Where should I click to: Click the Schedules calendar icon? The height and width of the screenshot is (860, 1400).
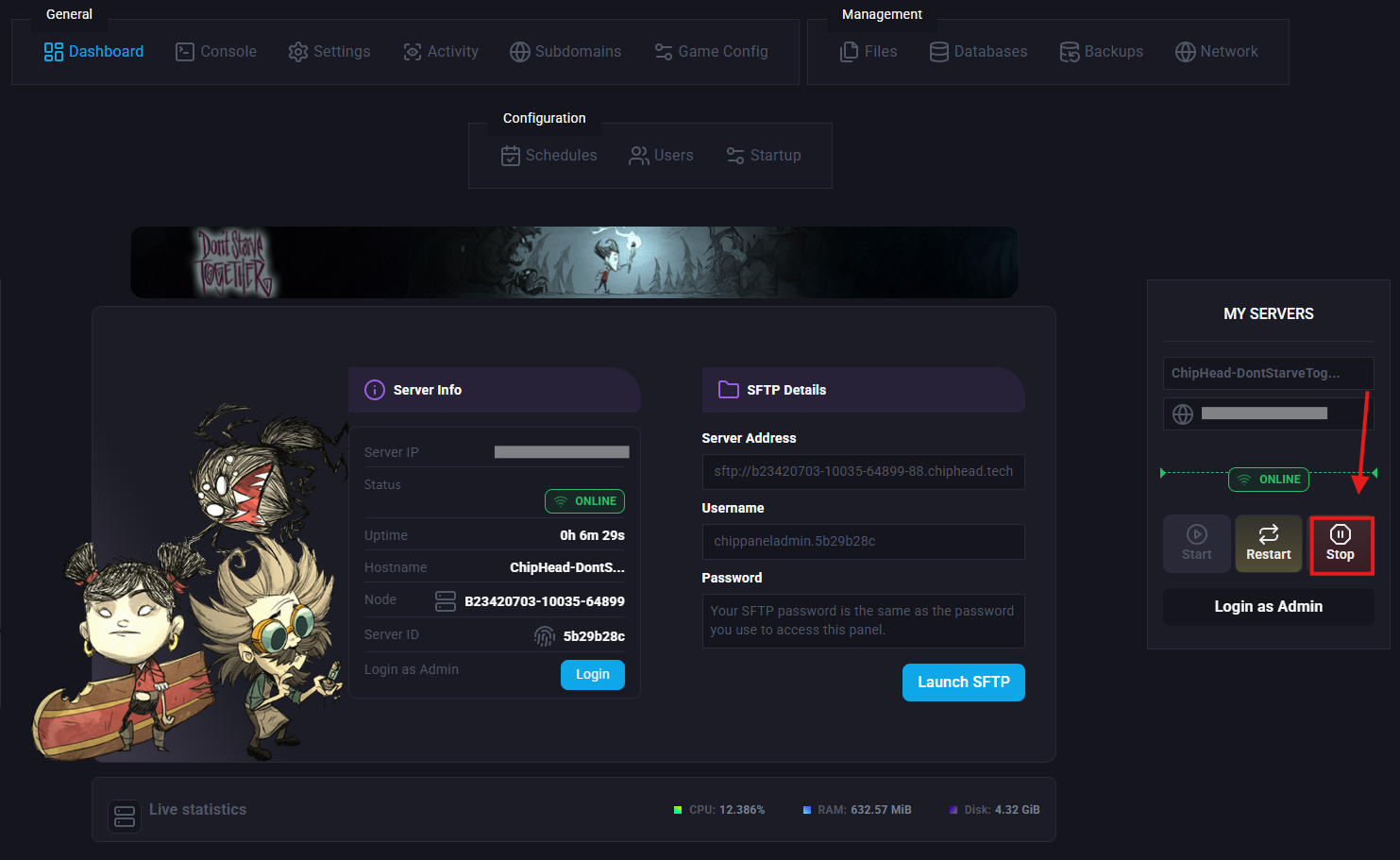(511, 156)
